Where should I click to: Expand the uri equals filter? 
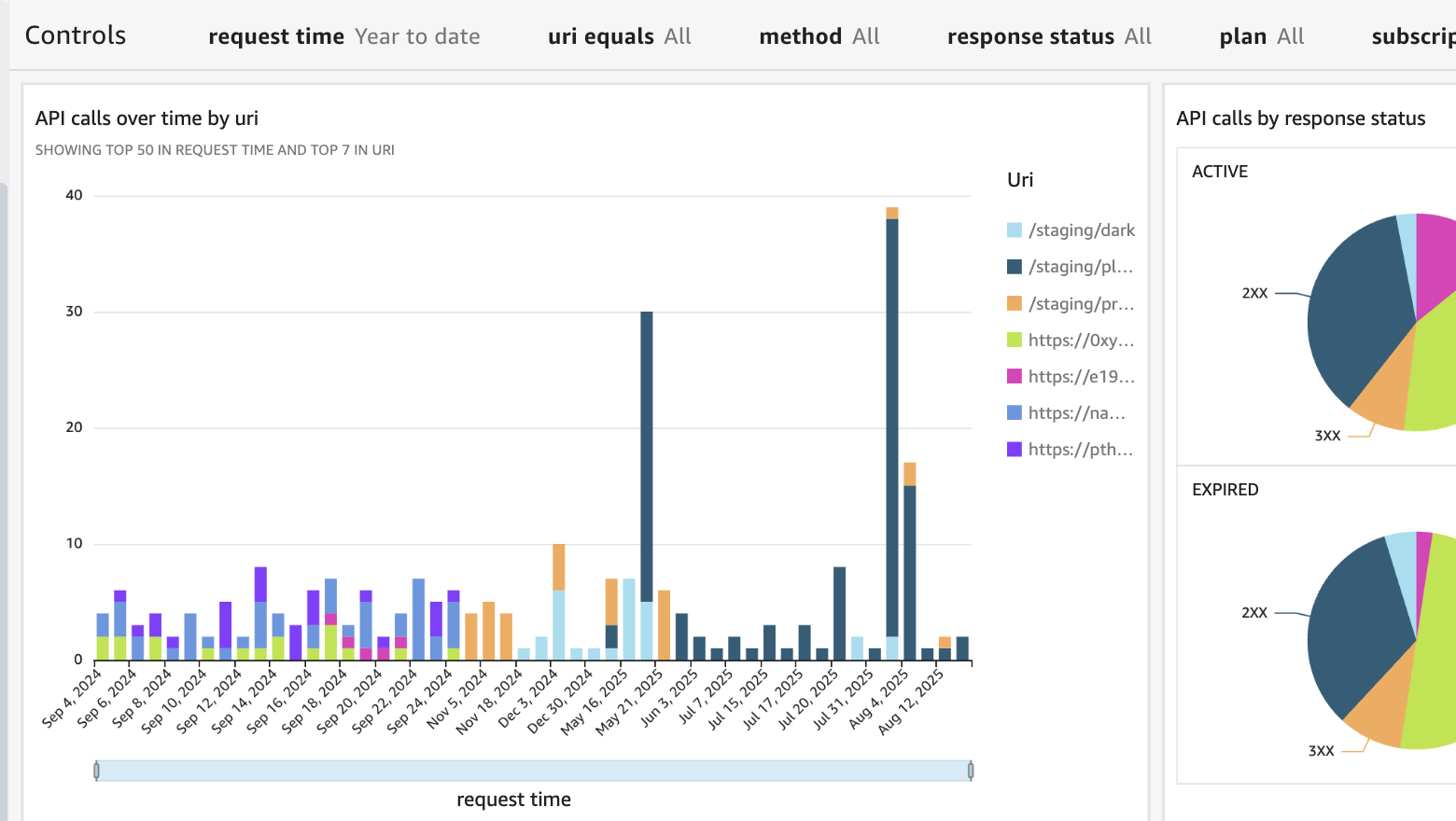(619, 36)
